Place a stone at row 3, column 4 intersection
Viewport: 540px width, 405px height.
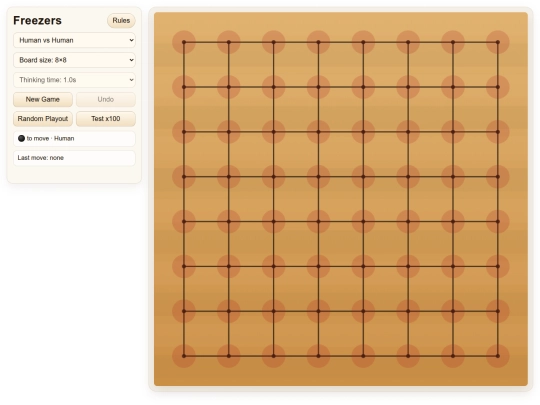click(x=318, y=132)
